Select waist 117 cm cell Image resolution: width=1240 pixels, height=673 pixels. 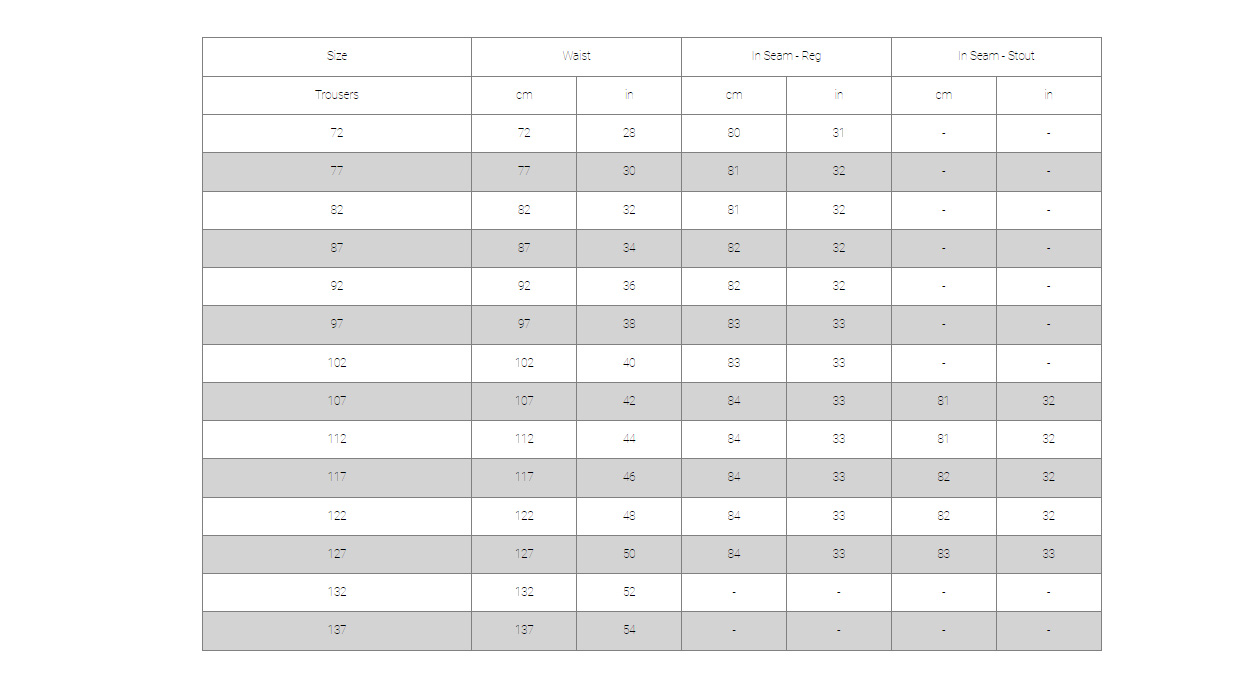524,478
